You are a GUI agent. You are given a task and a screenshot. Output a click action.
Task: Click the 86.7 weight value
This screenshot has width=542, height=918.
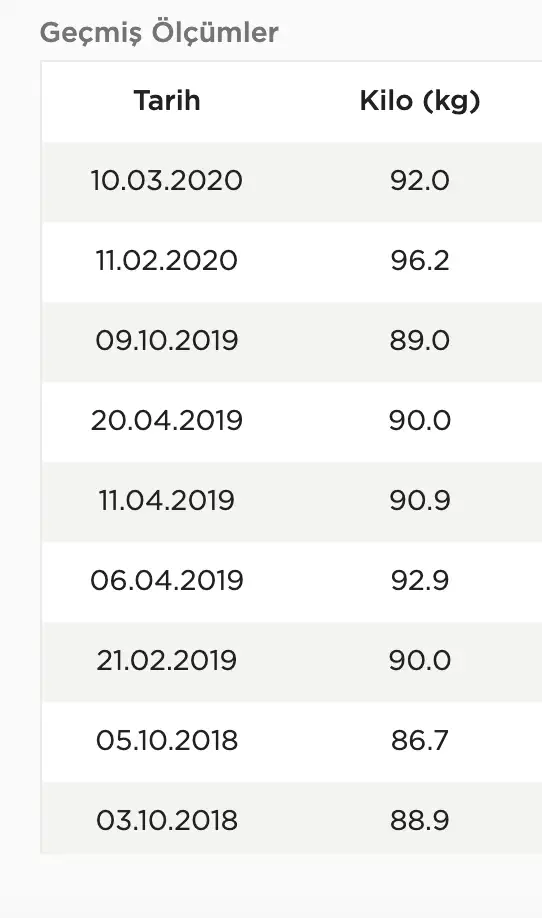pos(420,741)
